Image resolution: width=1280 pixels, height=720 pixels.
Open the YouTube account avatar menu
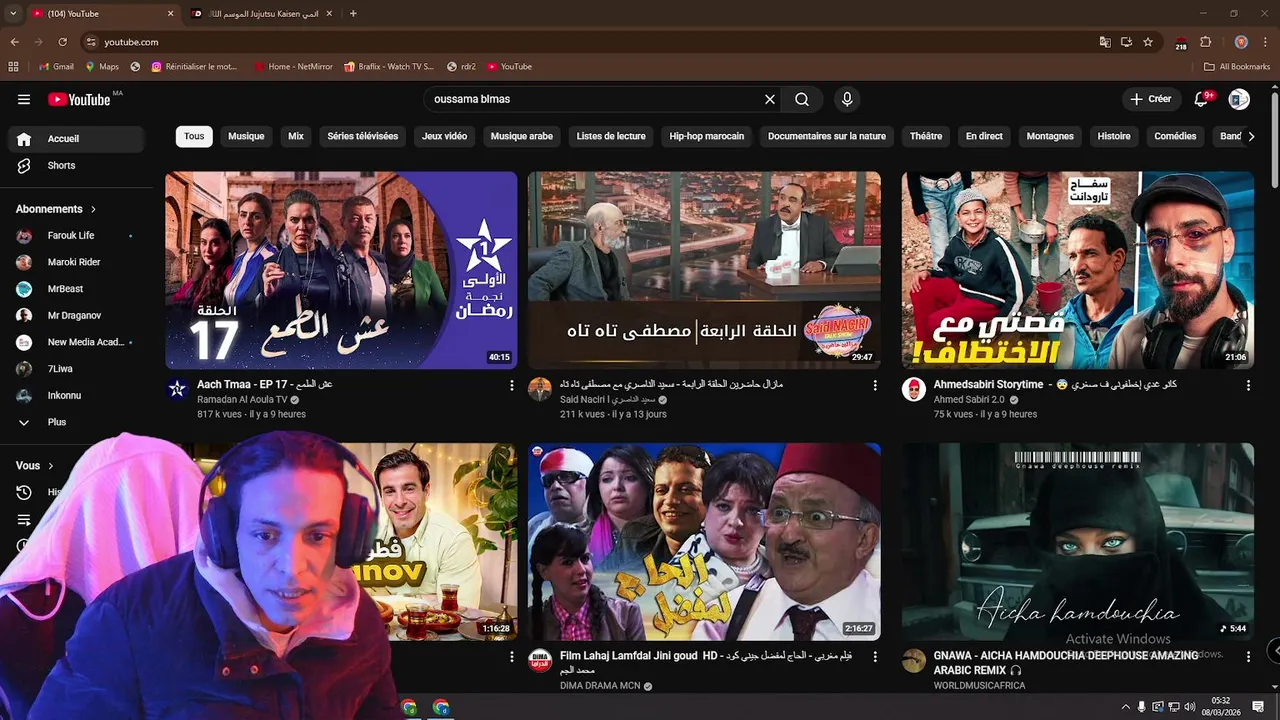[1239, 99]
